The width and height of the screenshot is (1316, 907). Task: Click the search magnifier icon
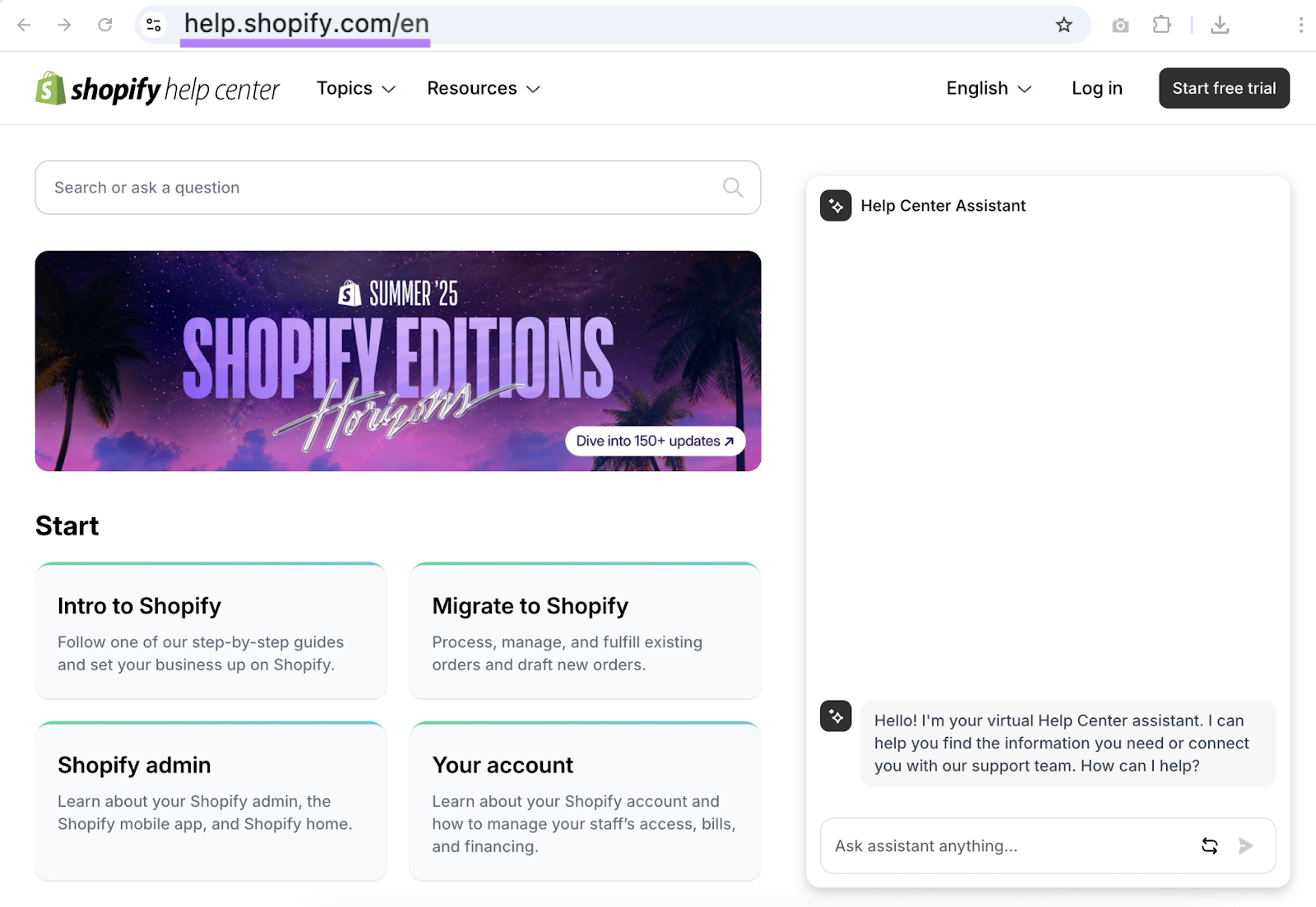(732, 187)
